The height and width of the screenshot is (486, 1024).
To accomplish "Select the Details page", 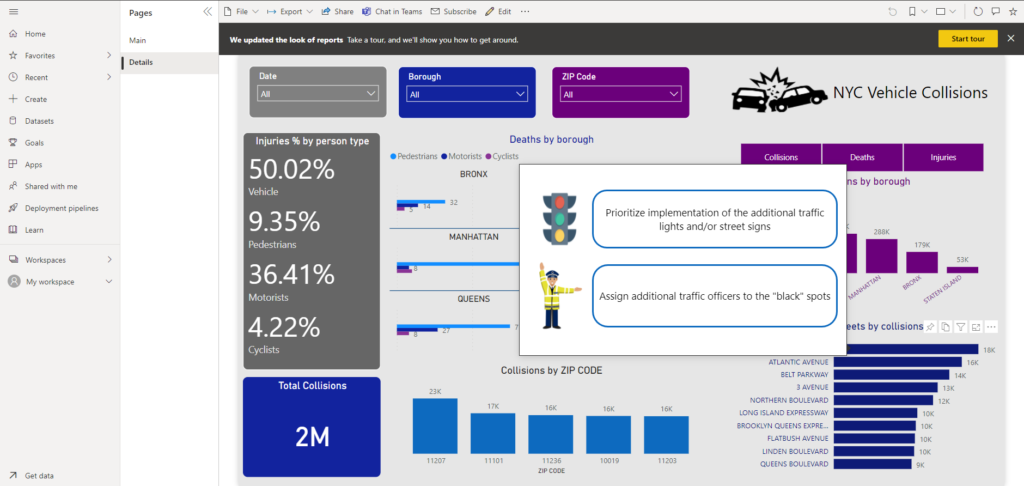I will pos(169,62).
